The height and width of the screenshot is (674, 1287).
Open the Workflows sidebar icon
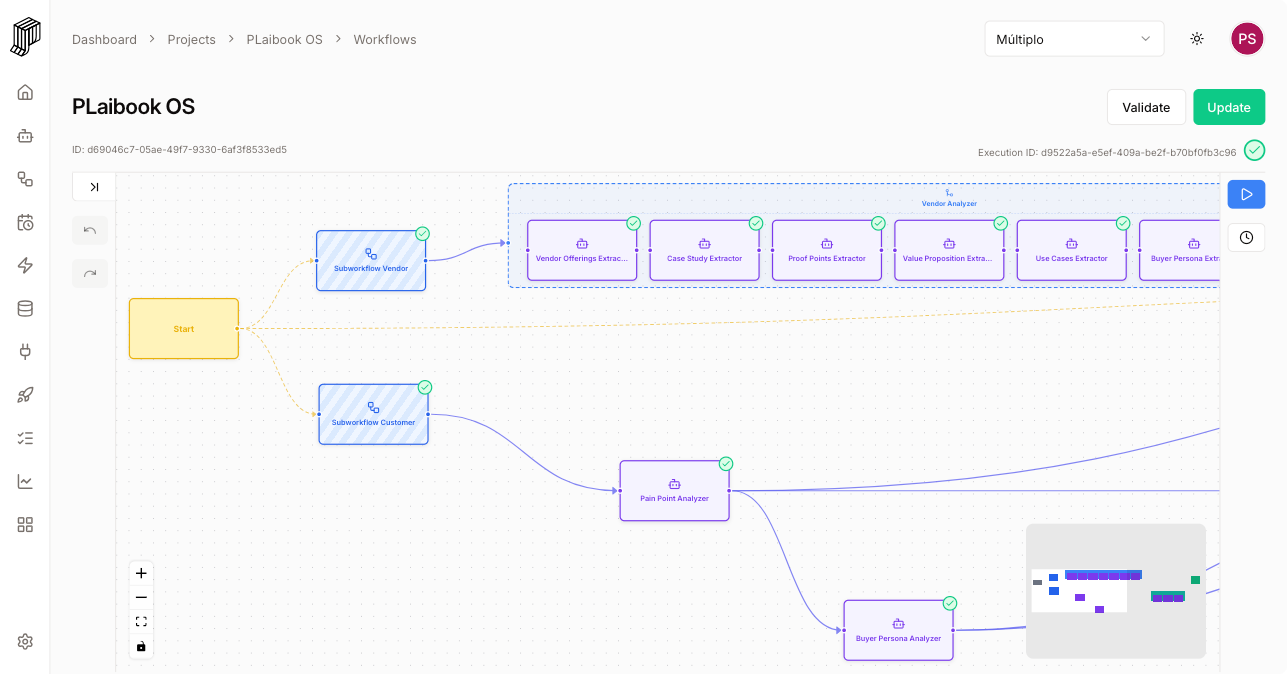click(x=25, y=179)
